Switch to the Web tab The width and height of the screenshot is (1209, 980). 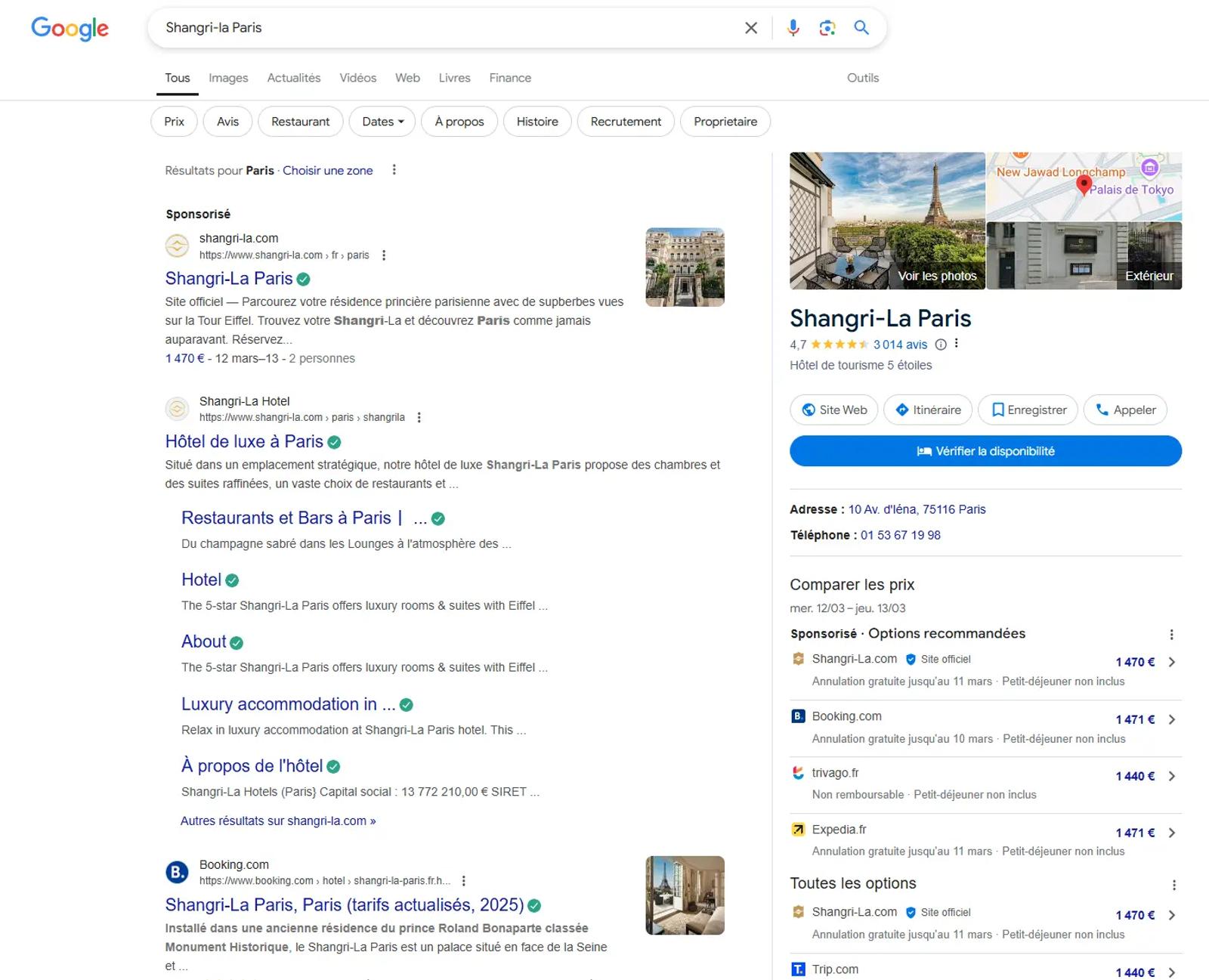click(x=407, y=78)
